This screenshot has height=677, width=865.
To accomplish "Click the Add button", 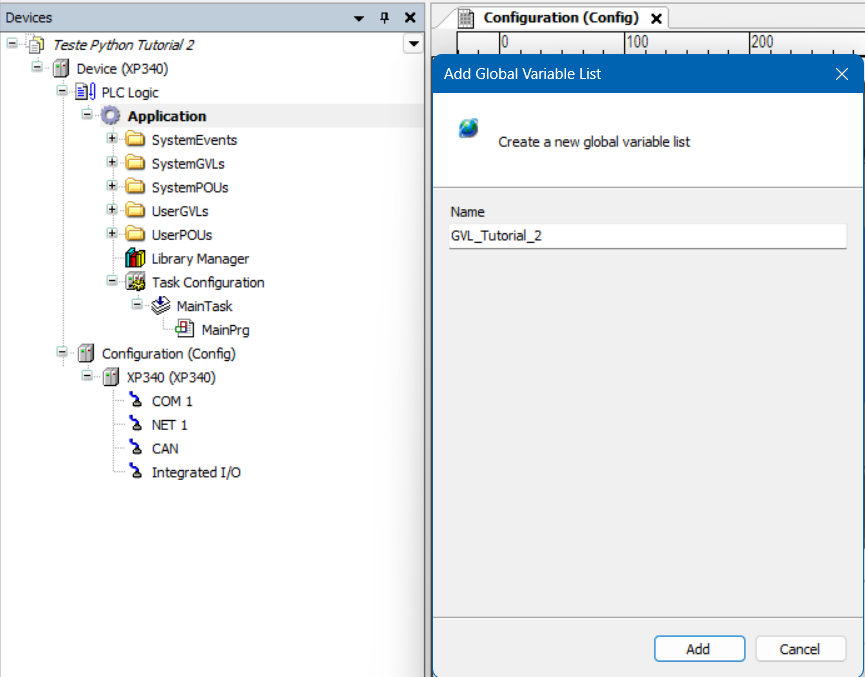I will click(698, 649).
